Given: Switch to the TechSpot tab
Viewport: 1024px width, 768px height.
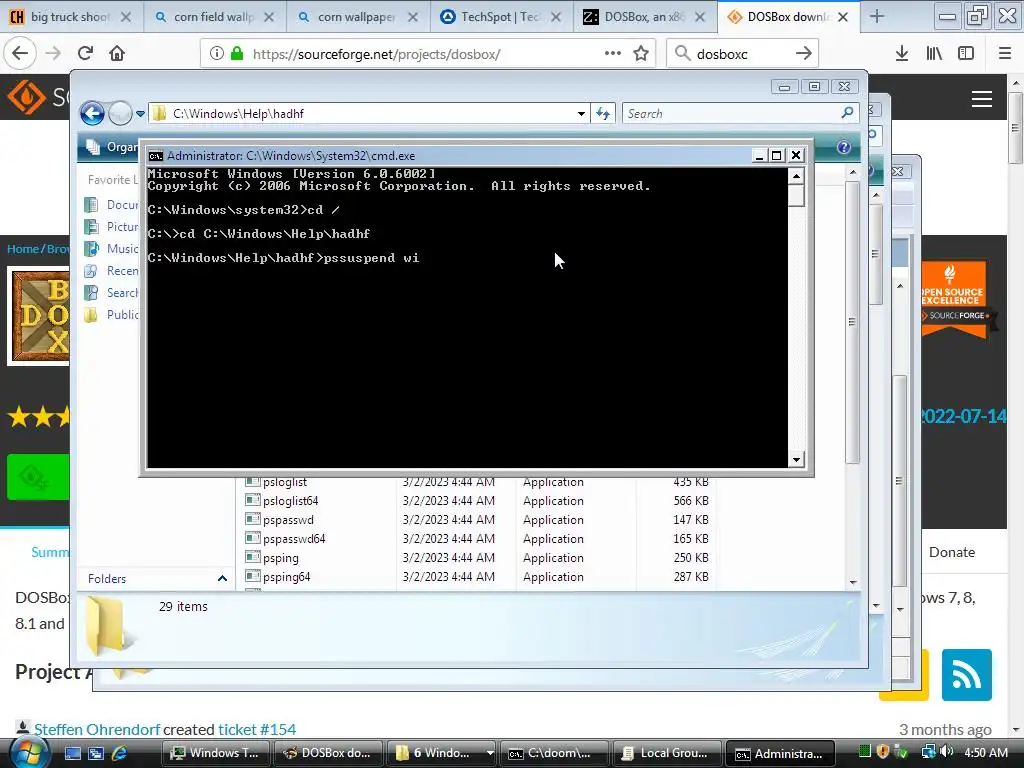Looking at the screenshot, I should pos(500,17).
